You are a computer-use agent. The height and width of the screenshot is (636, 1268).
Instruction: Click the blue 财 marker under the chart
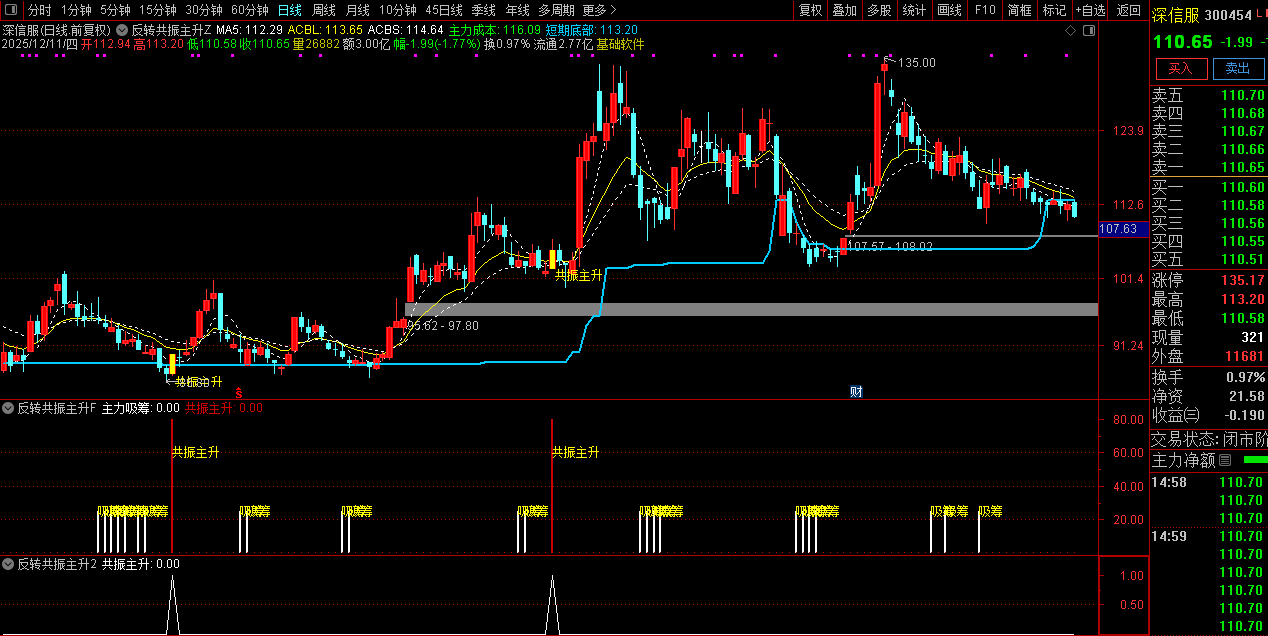pos(856,391)
